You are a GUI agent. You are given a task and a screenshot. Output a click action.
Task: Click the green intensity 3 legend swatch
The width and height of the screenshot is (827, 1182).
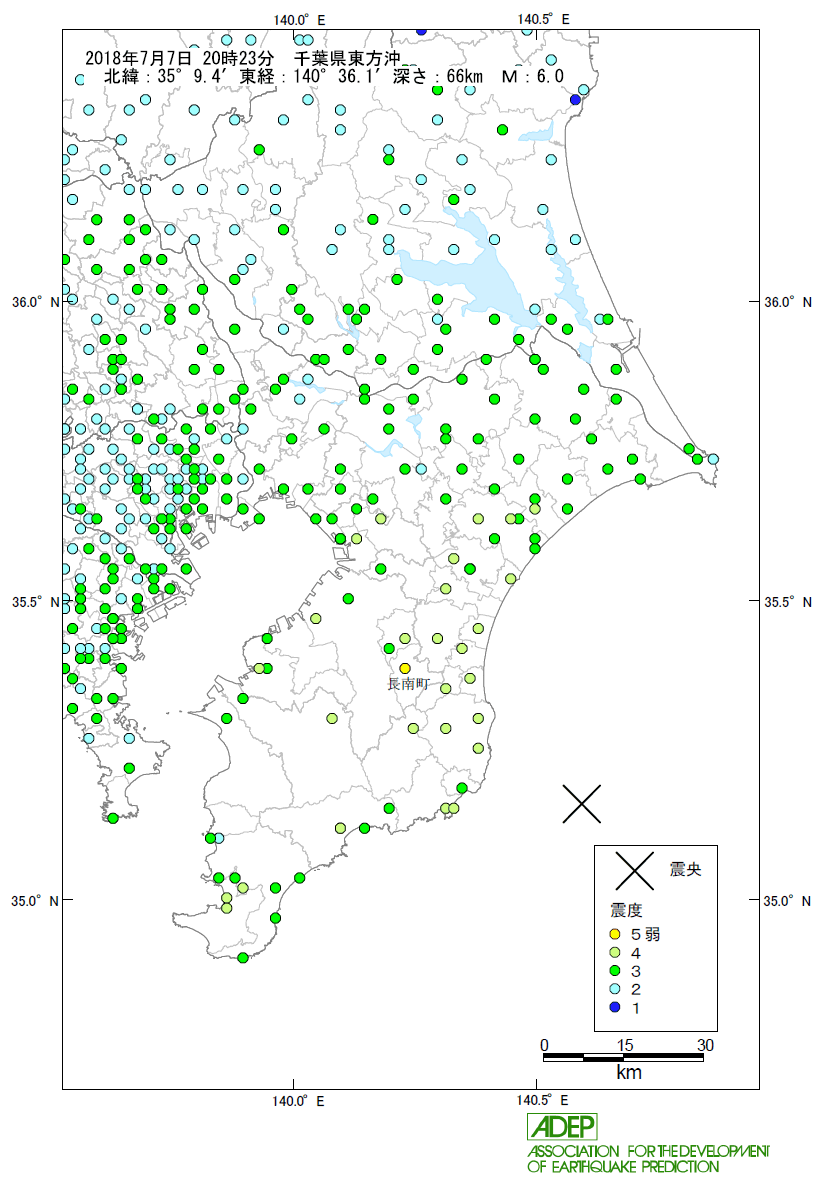pyautogui.click(x=617, y=971)
